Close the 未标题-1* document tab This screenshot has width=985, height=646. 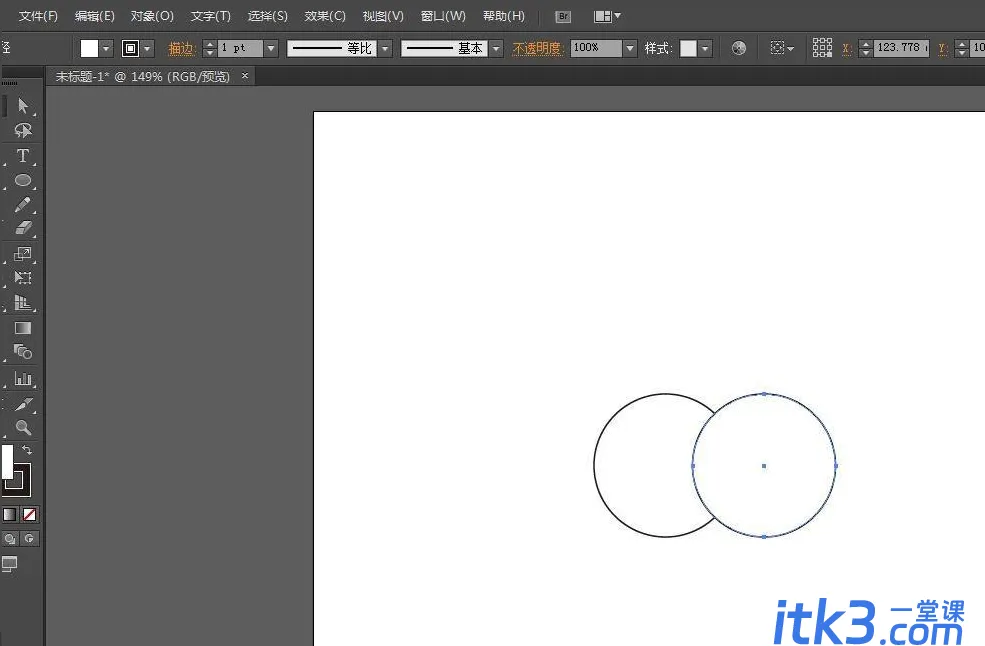[x=245, y=76]
